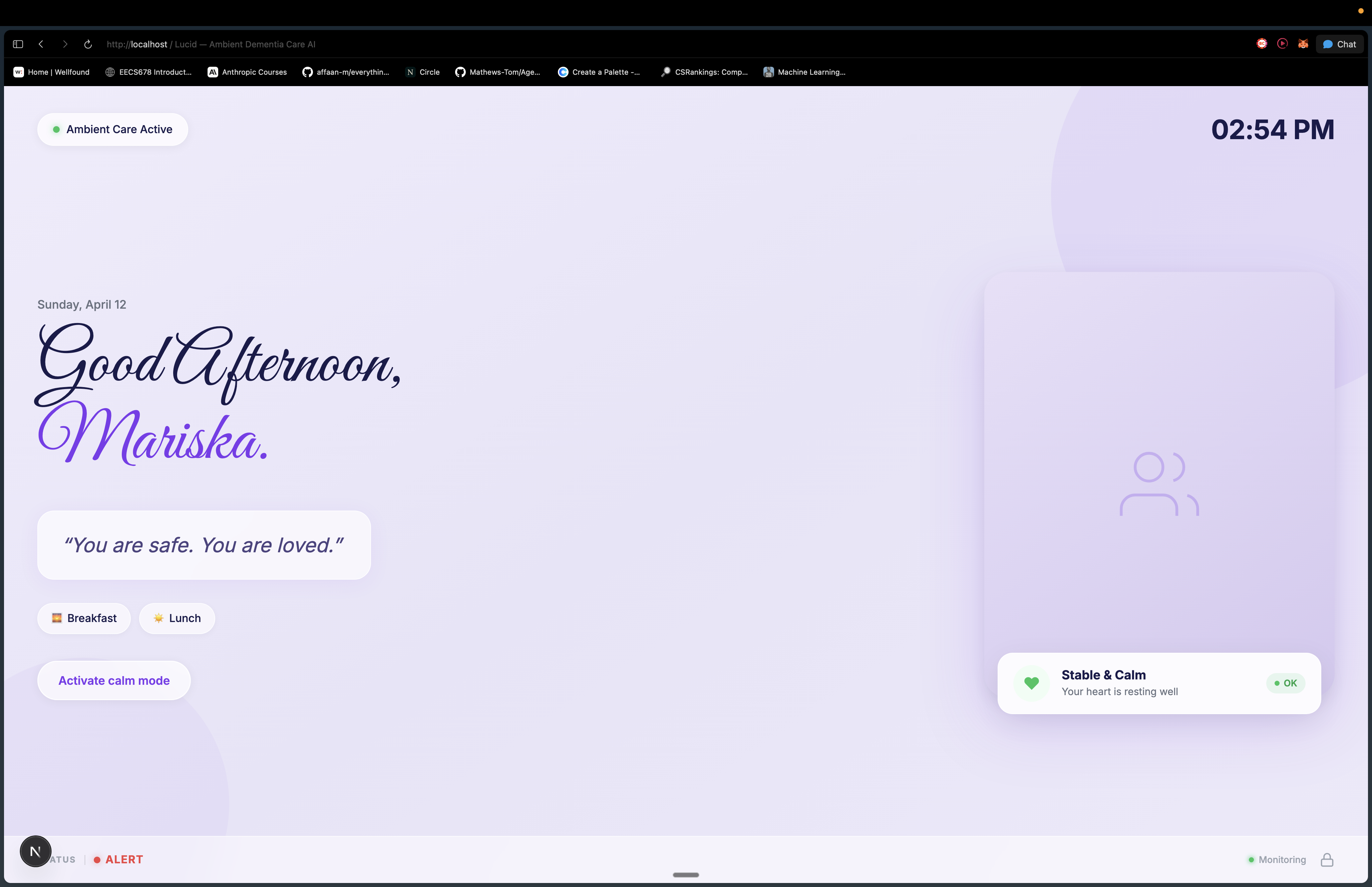Click the fox extension icon in toolbar
The width and height of the screenshot is (1372, 887).
tap(1303, 44)
